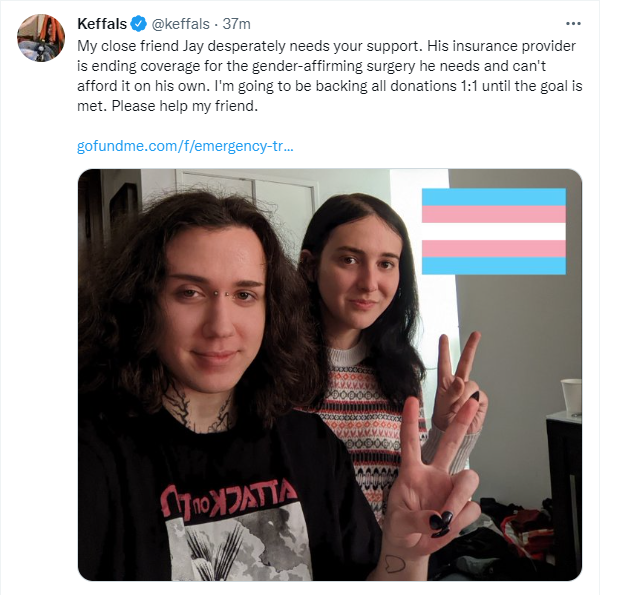Click the blue verified badge
This screenshot has height=595, width=623.
click(139, 24)
